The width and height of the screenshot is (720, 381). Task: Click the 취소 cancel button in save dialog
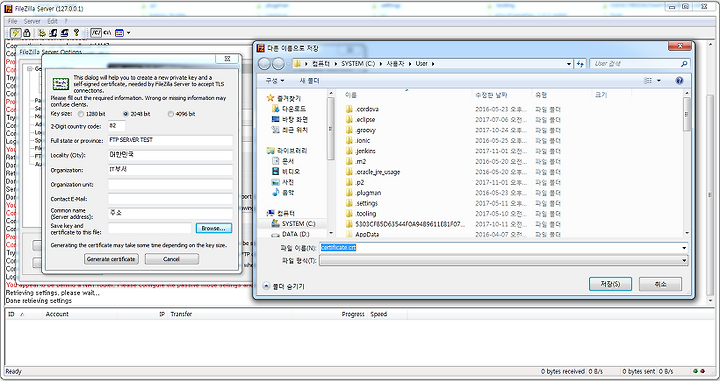tap(660, 284)
